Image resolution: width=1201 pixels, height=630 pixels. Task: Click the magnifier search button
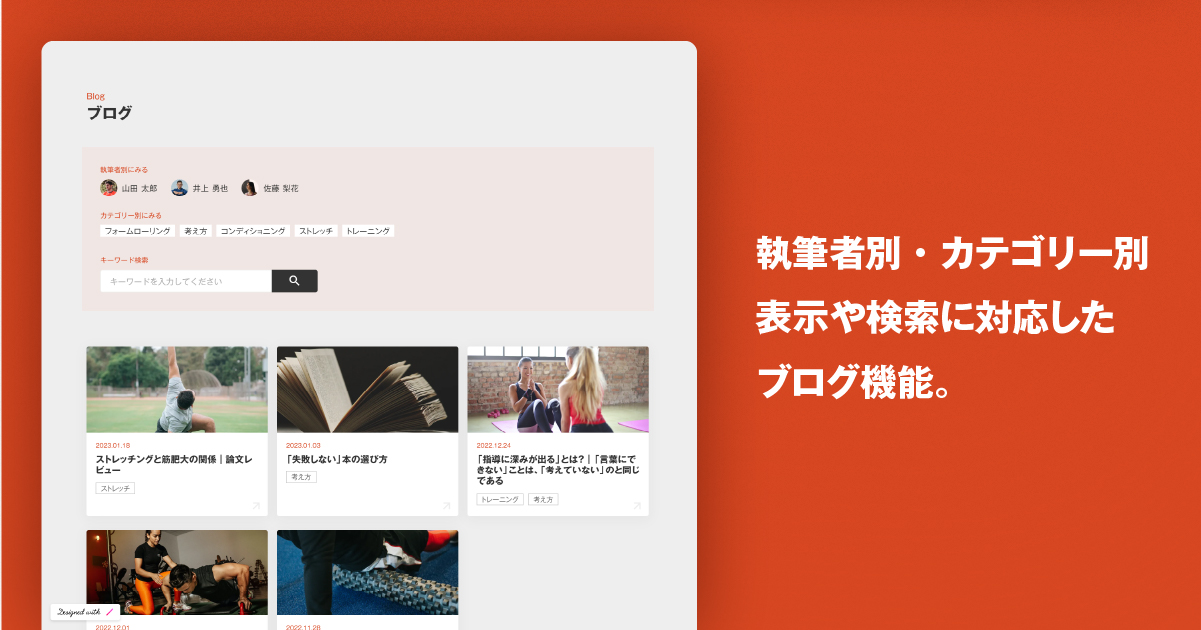[x=294, y=281]
